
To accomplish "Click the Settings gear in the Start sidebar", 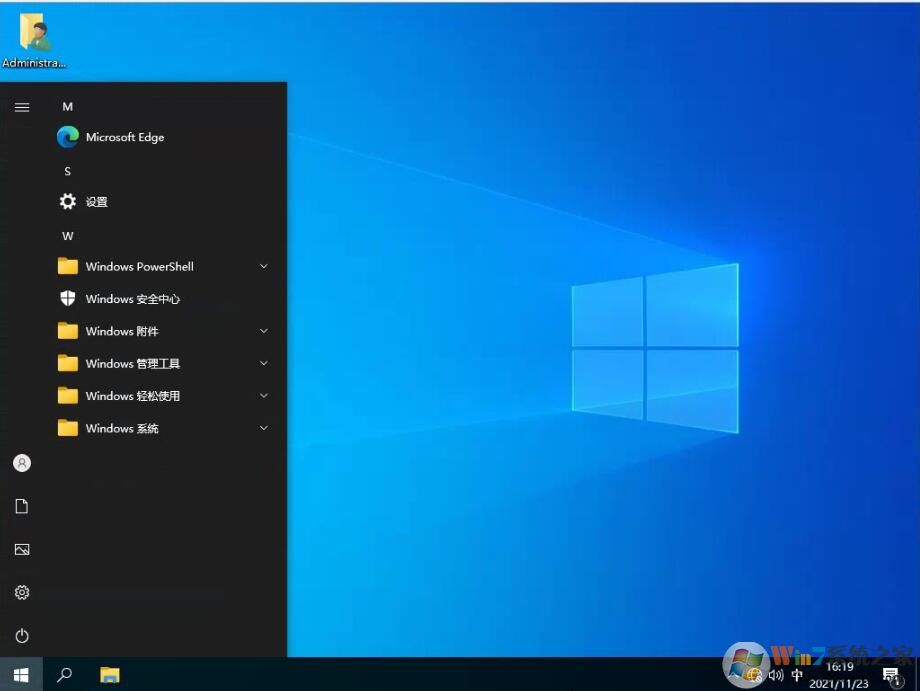I will 22,592.
